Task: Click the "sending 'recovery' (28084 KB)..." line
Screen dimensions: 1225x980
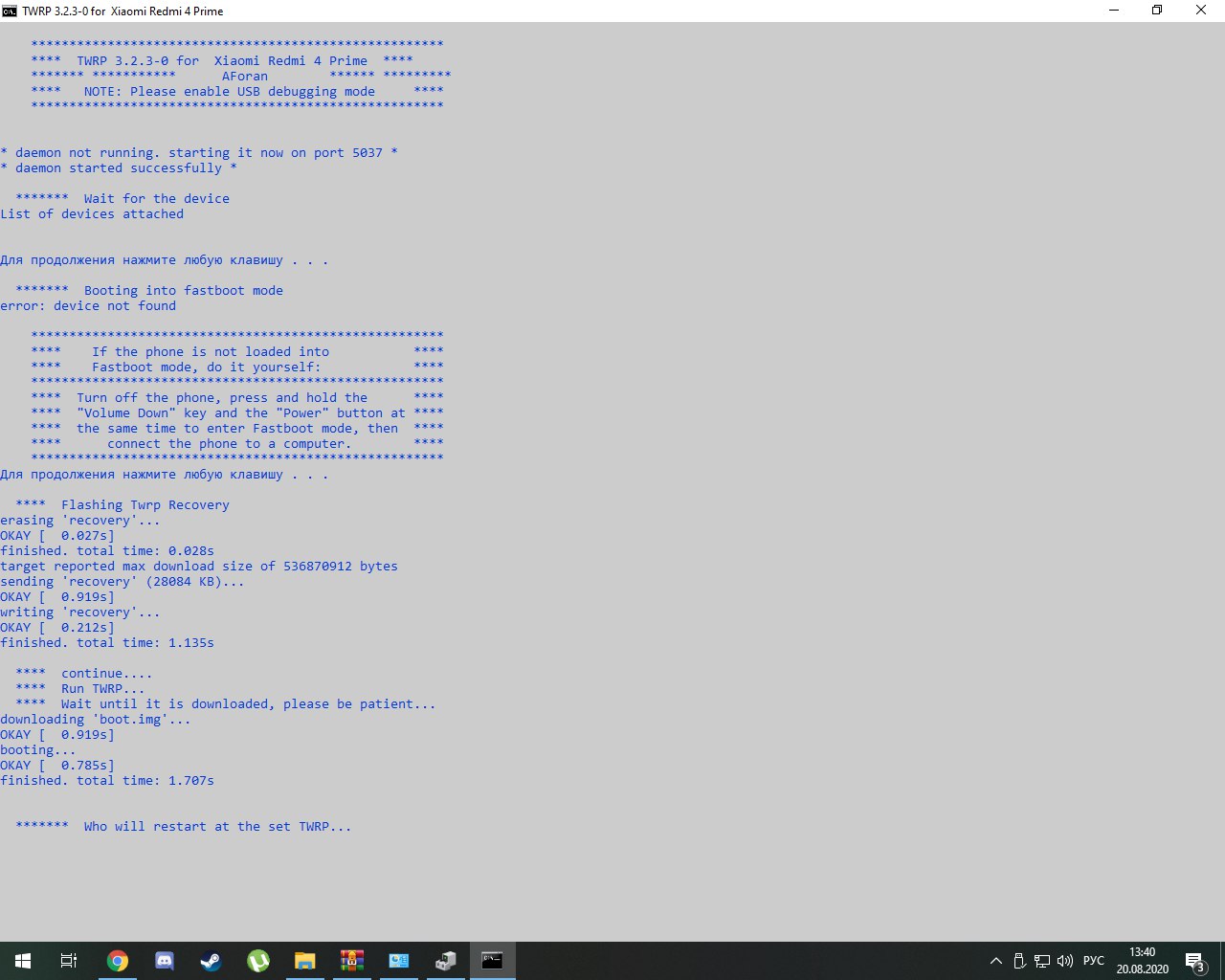Action: point(122,582)
